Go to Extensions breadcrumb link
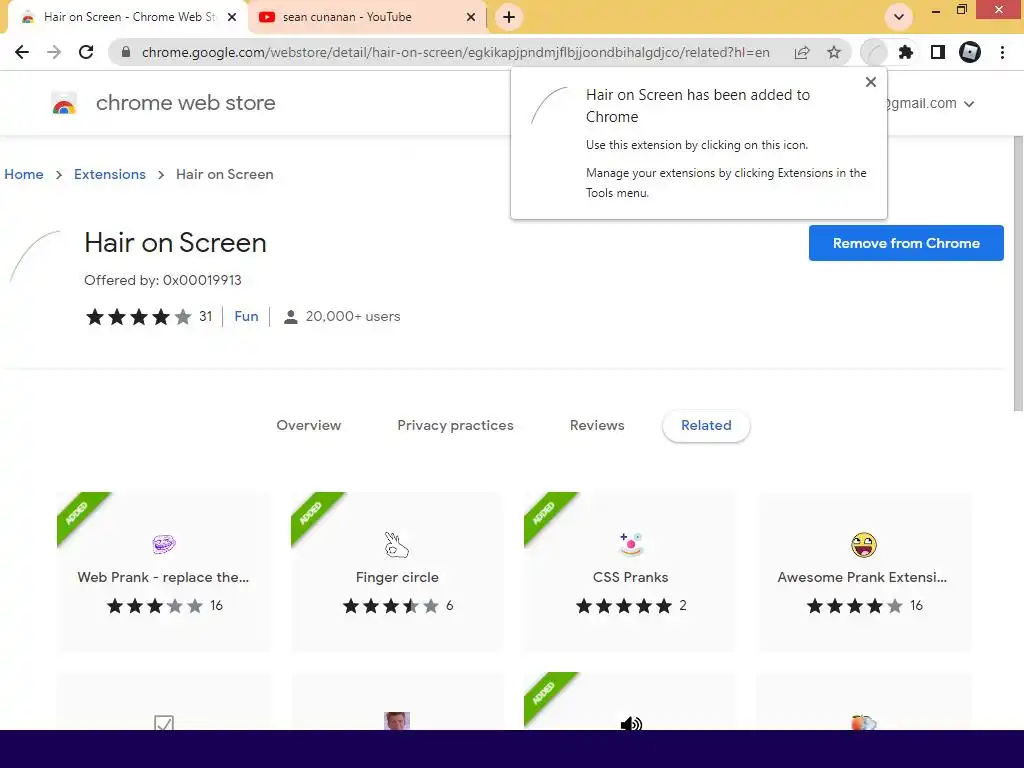This screenshot has height=768, width=1024. 110,174
